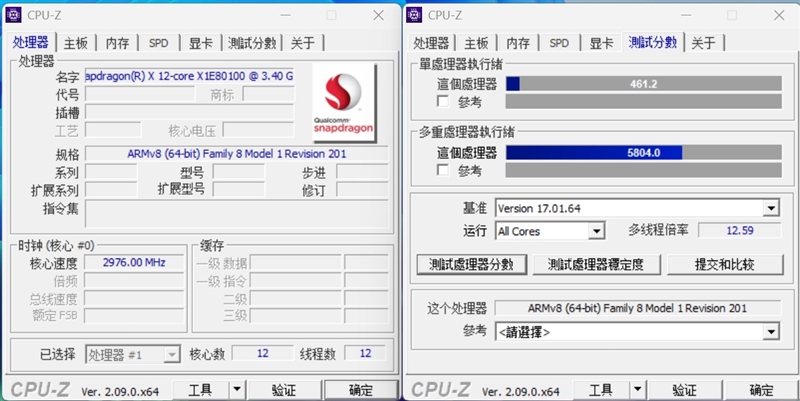Enable the multi-thread 參考 checkbox
800x401 pixels.
[443, 170]
